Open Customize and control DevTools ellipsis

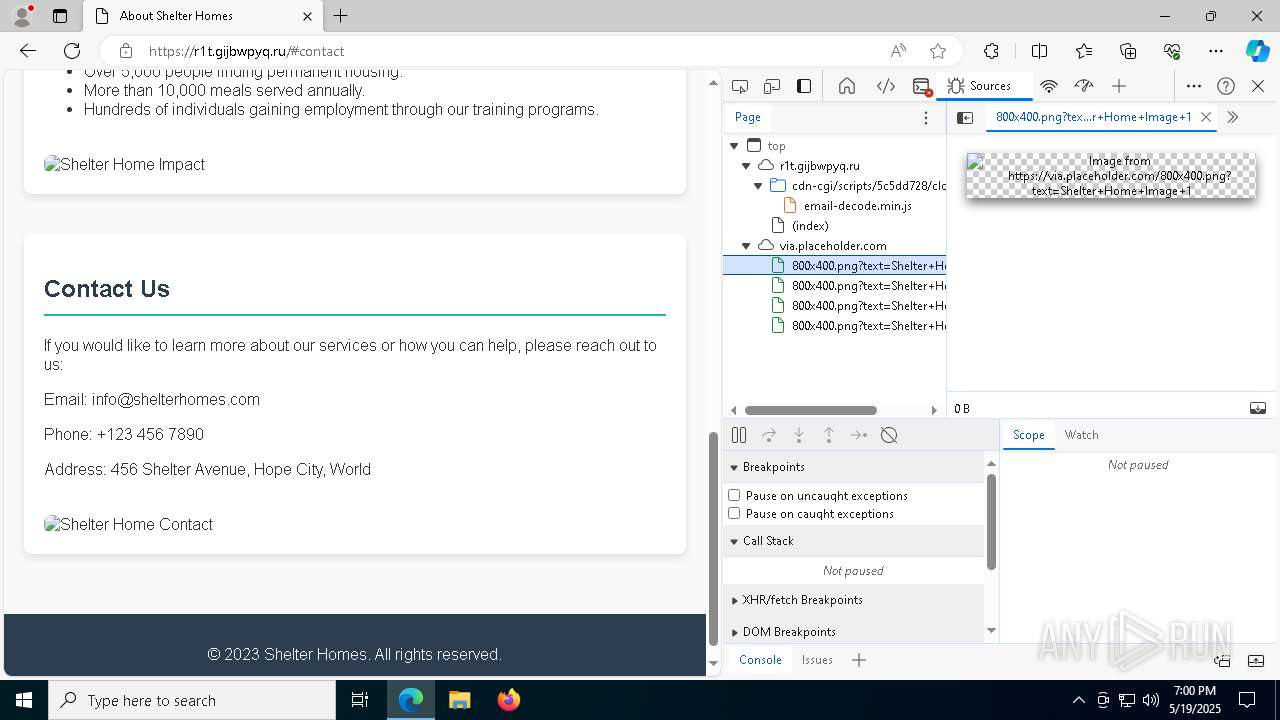1194,86
